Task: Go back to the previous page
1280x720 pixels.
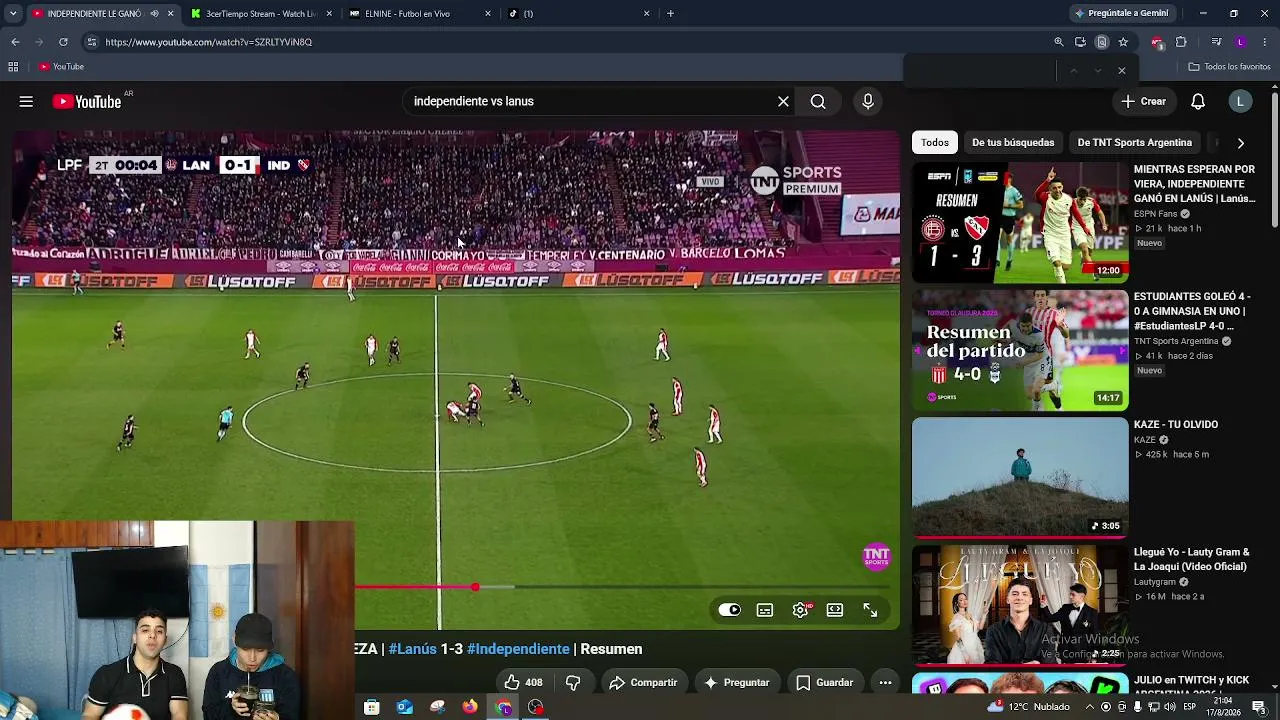Action: point(15,42)
